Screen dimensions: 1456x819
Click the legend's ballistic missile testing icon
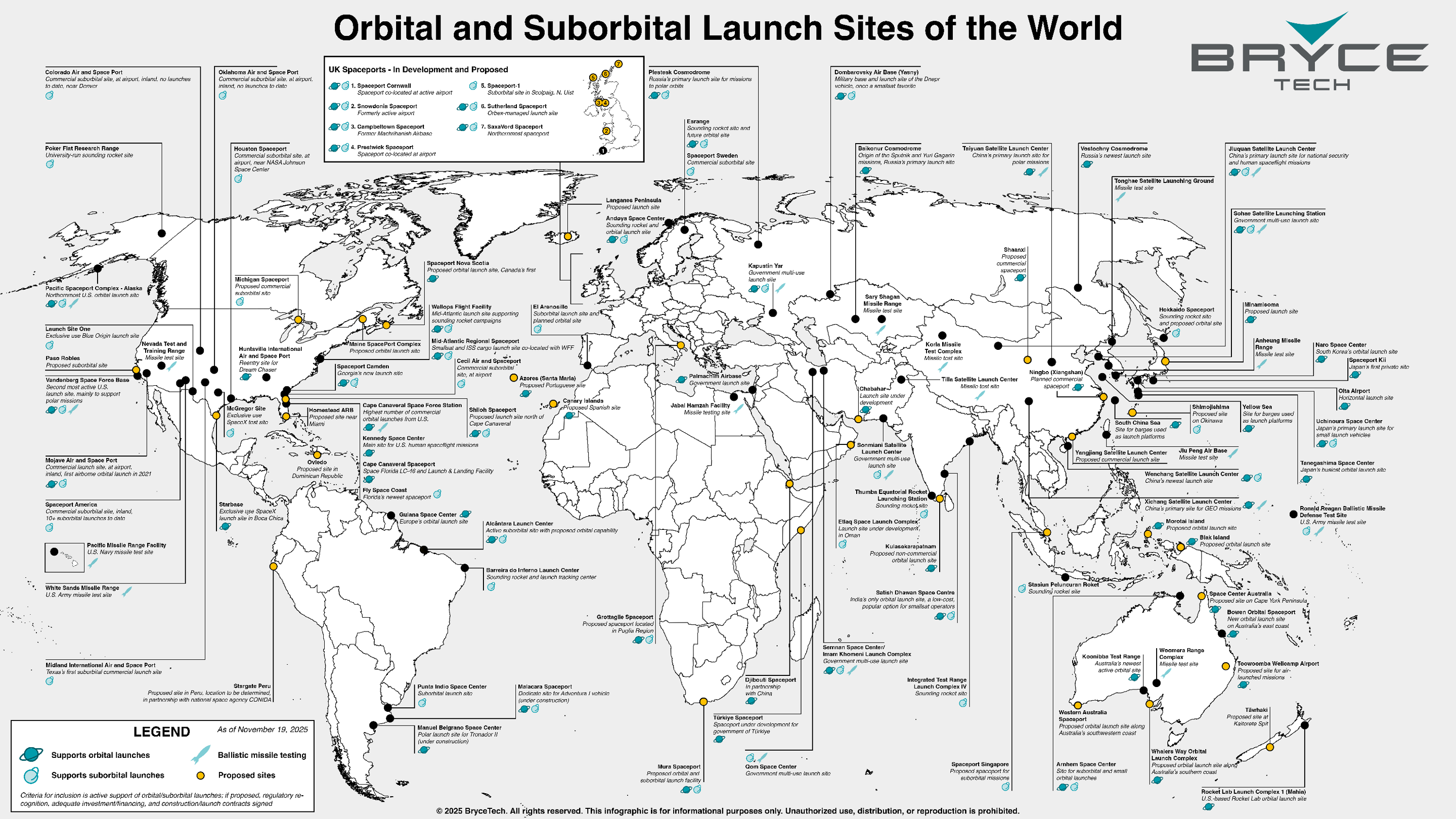pyautogui.click(x=200, y=754)
